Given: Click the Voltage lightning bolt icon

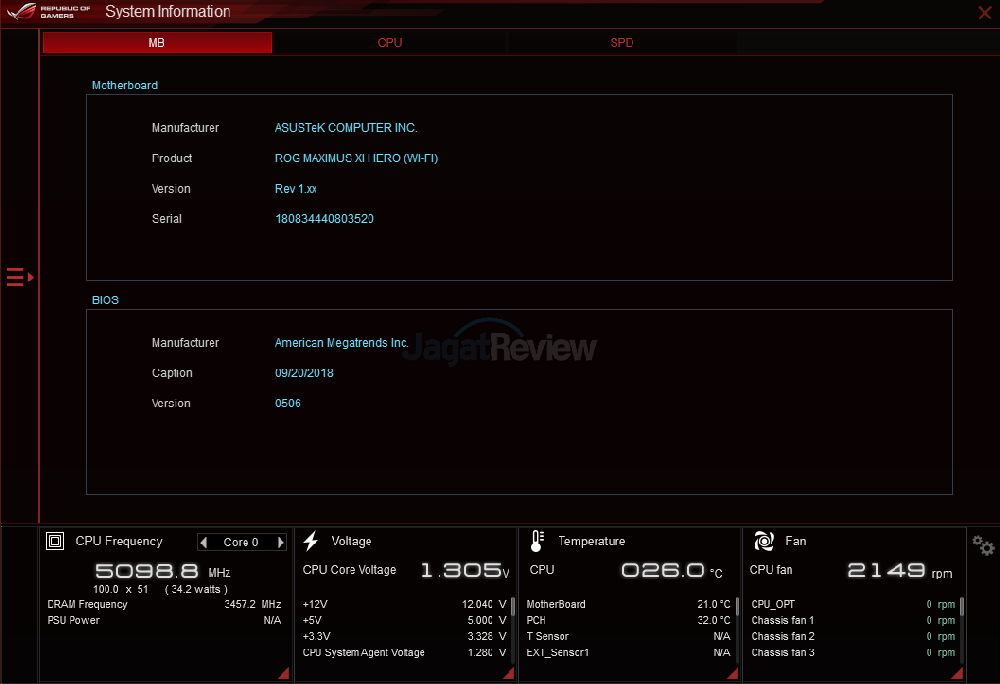Looking at the screenshot, I should click(311, 541).
